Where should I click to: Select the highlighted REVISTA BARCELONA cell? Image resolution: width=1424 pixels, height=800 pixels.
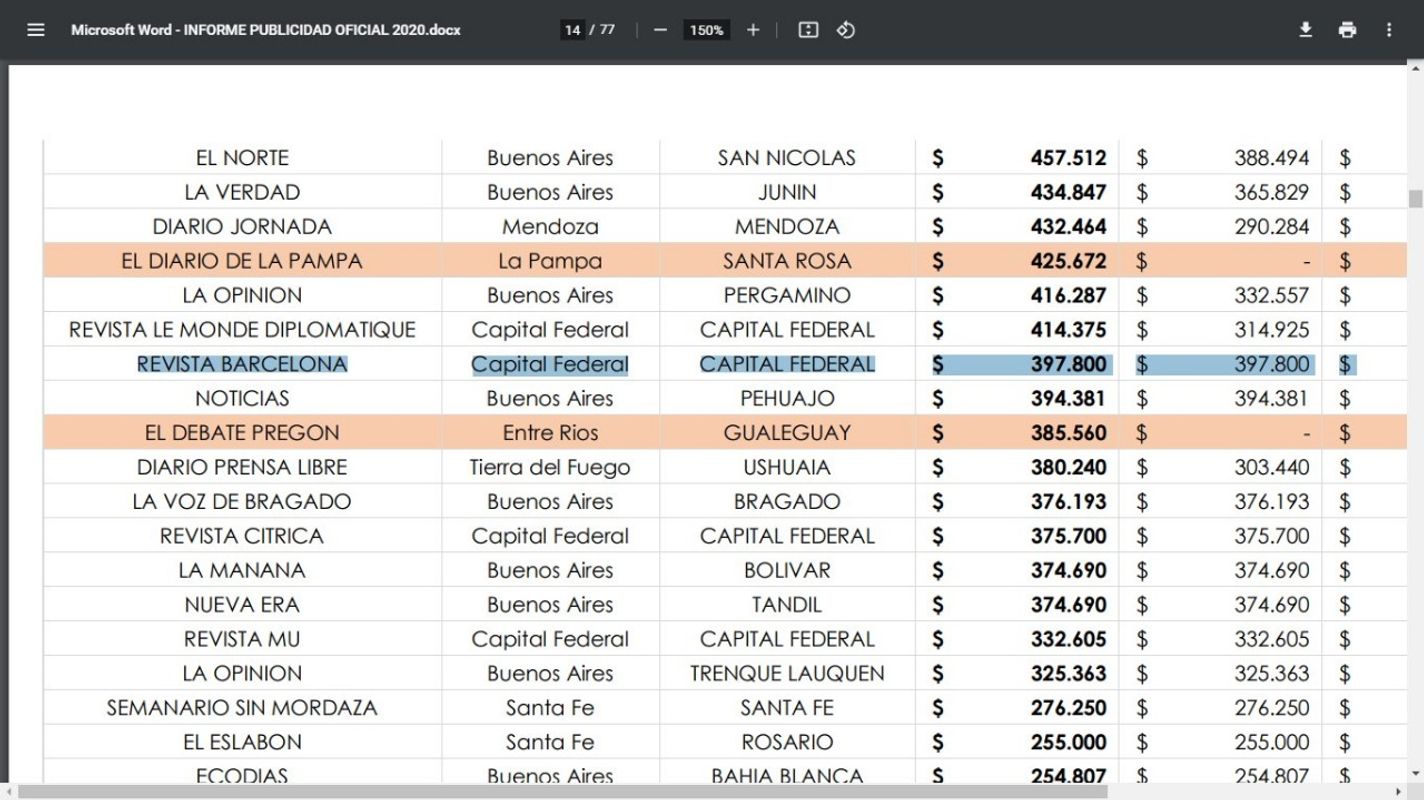pos(242,364)
